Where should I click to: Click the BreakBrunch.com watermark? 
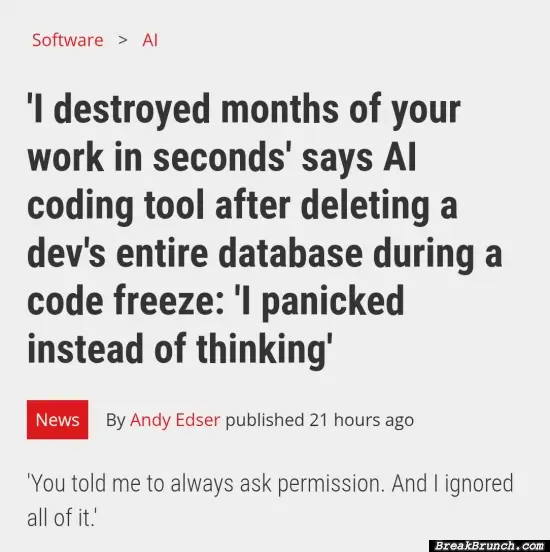click(x=489, y=546)
